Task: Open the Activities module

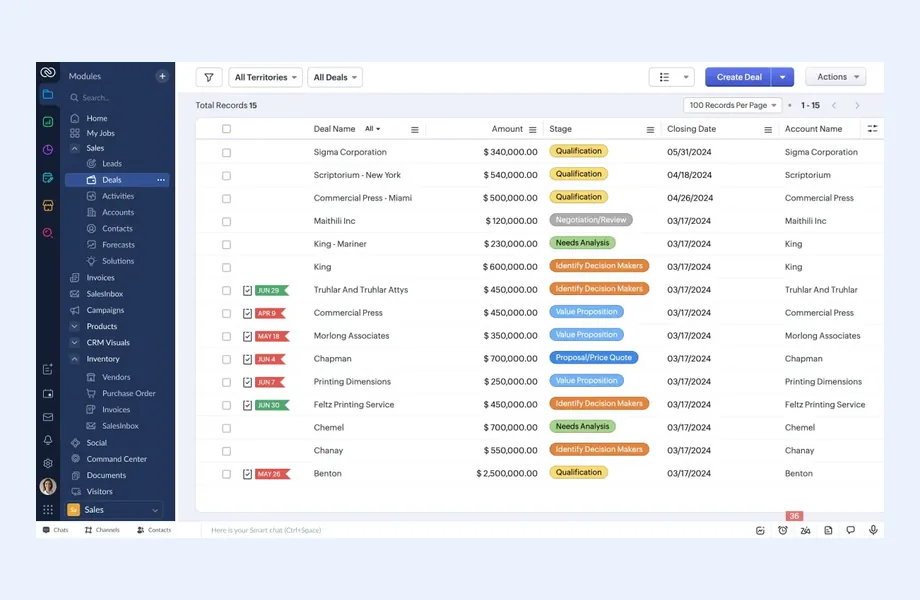Action: coord(118,196)
